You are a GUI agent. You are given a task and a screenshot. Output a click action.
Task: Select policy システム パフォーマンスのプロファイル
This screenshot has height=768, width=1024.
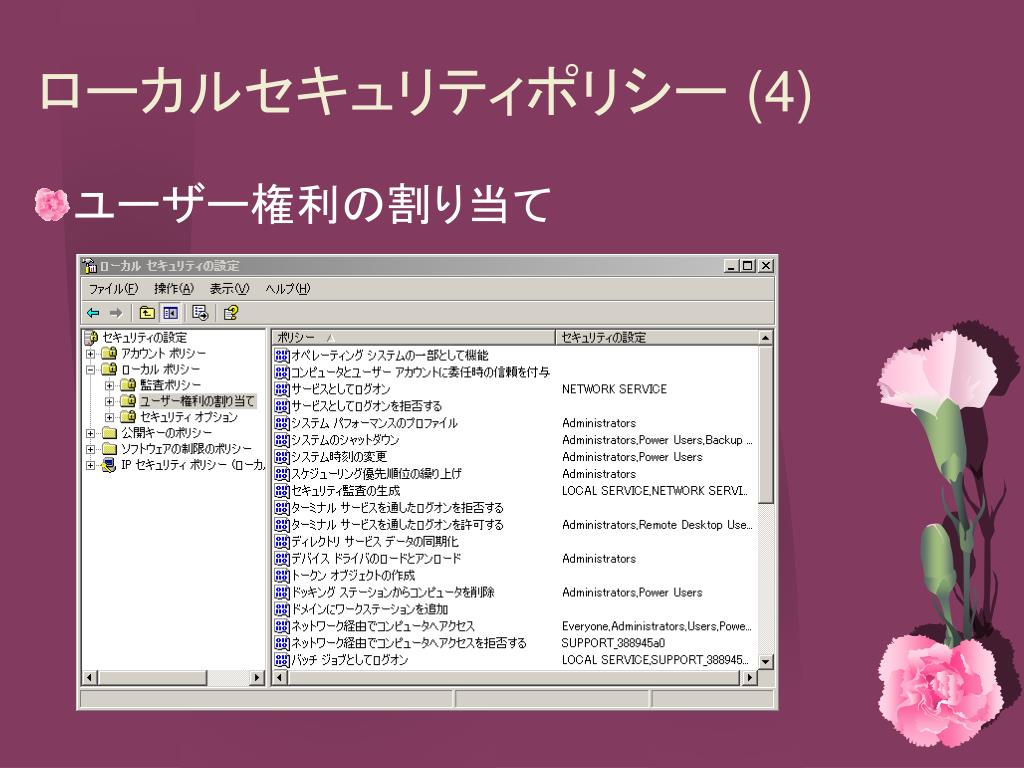tap(374, 423)
